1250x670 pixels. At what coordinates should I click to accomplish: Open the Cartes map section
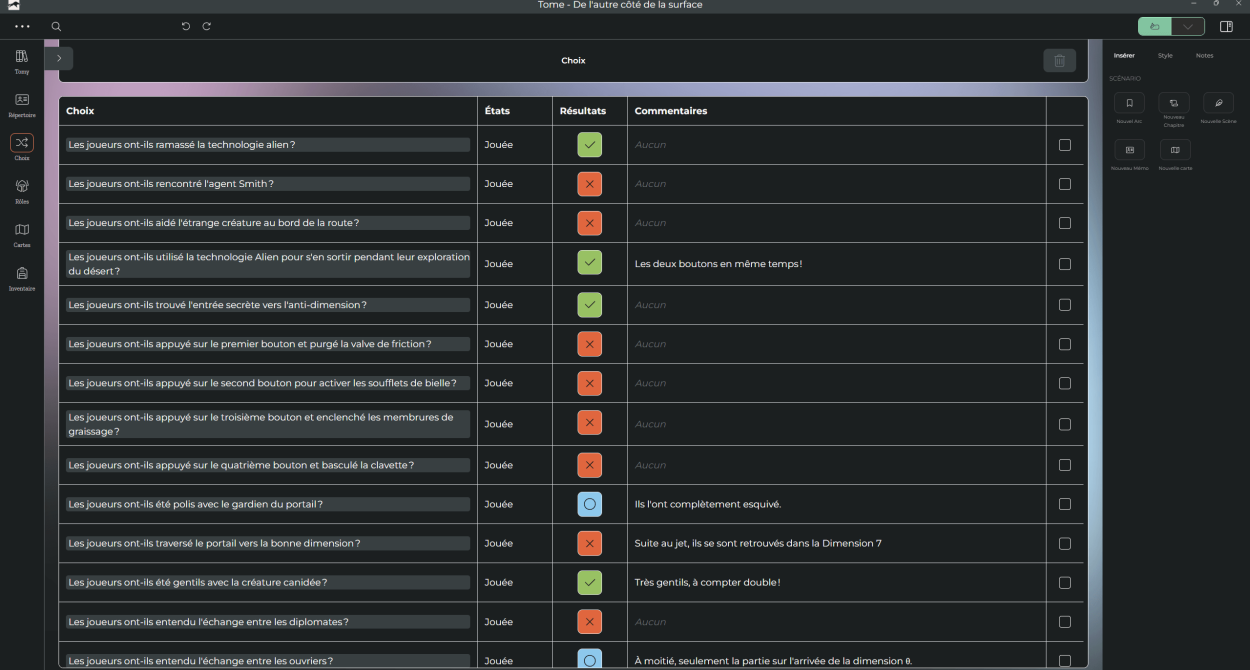point(22,231)
